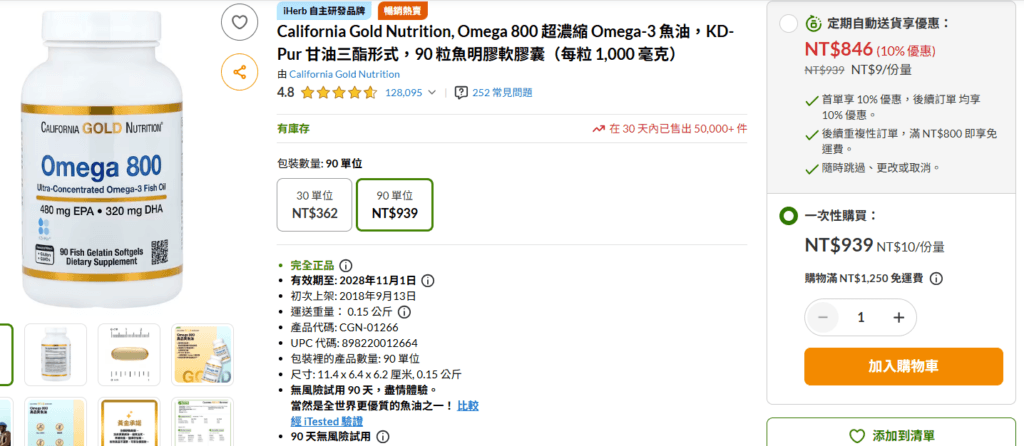Expand the 128,095 reviews dropdown arrow

[x=432, y=93]
